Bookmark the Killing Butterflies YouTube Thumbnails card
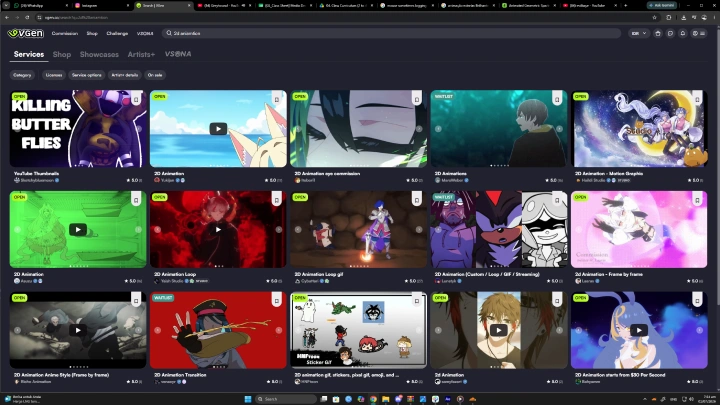Screen dimensions: 720x405 pyautogui.click(x=136, y=99)
